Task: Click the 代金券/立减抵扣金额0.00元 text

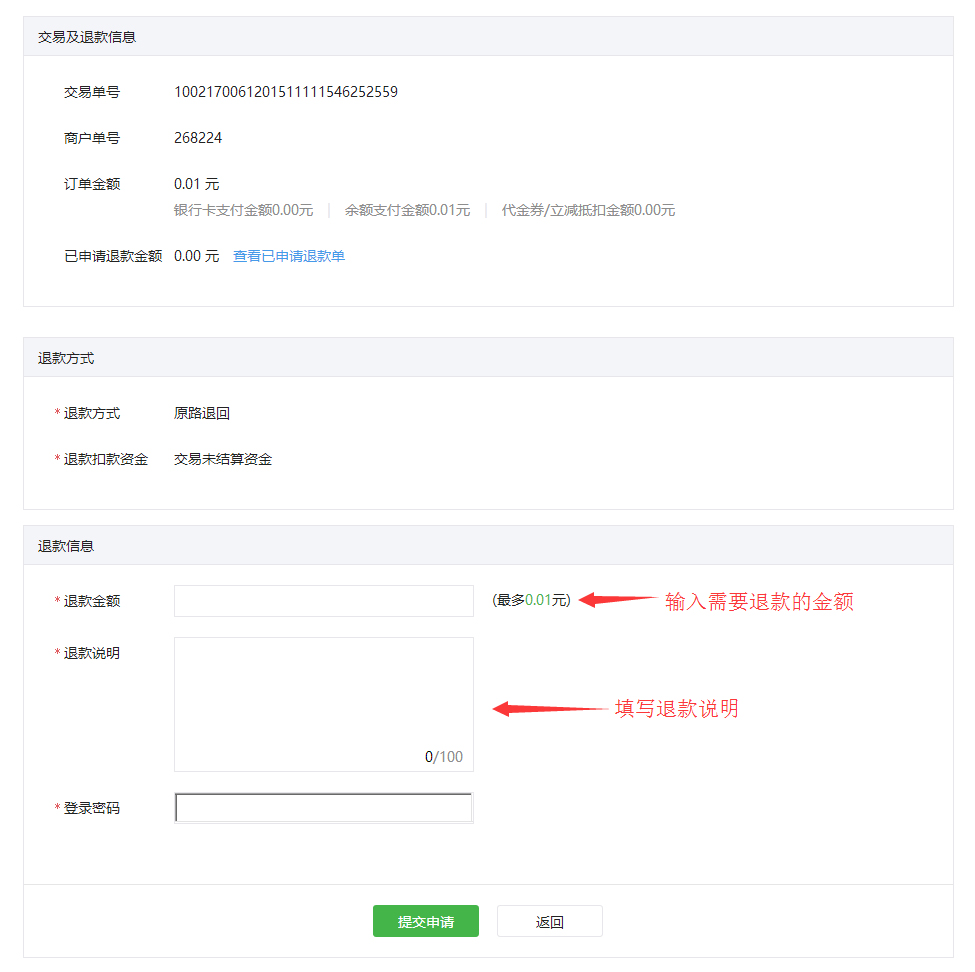Action: [588, 210]
